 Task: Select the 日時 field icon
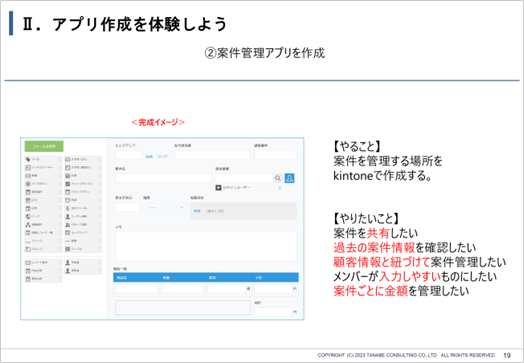pos(28,208)
